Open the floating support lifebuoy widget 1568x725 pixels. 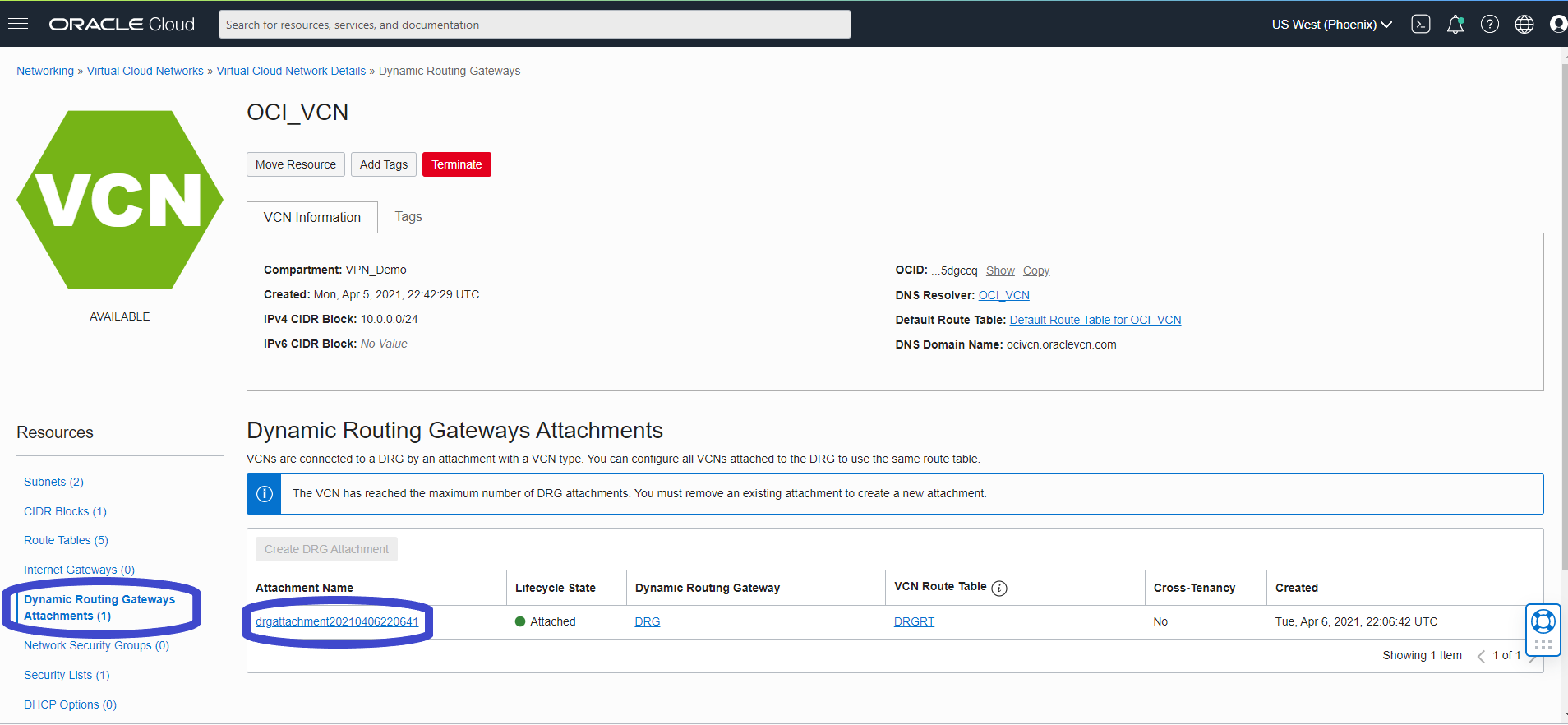click(1543, 621)
